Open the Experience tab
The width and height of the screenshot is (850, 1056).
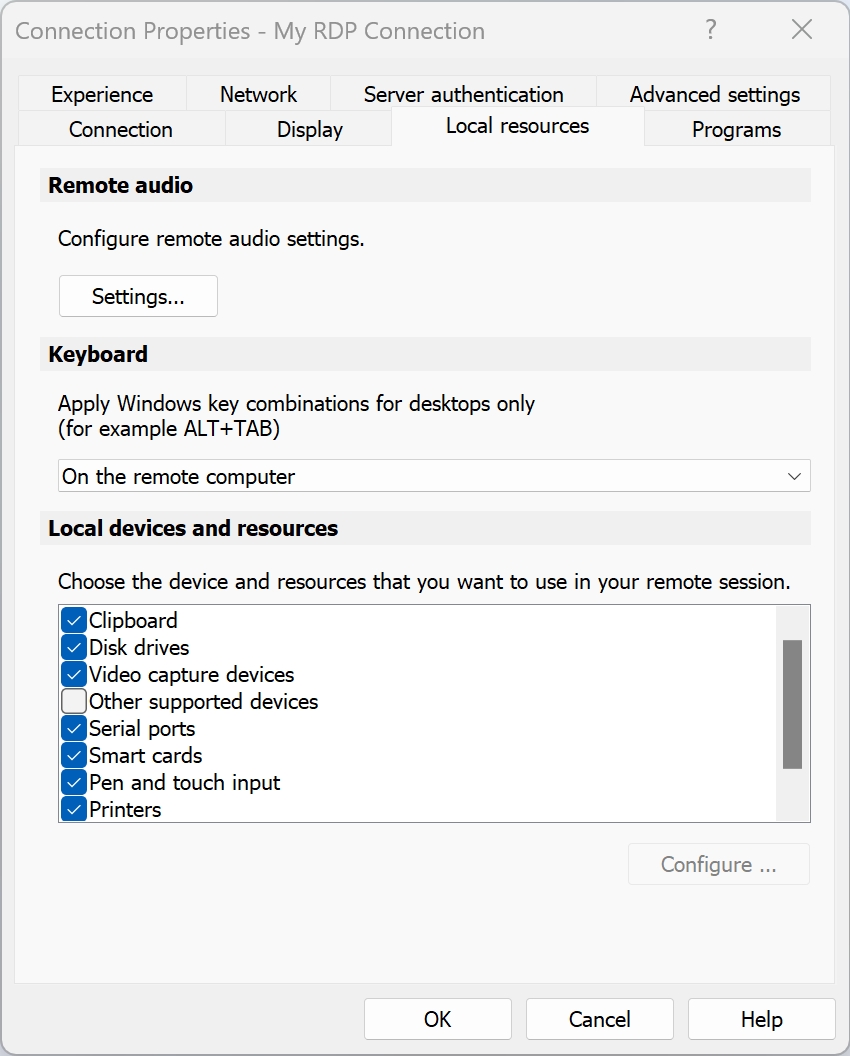102,94
